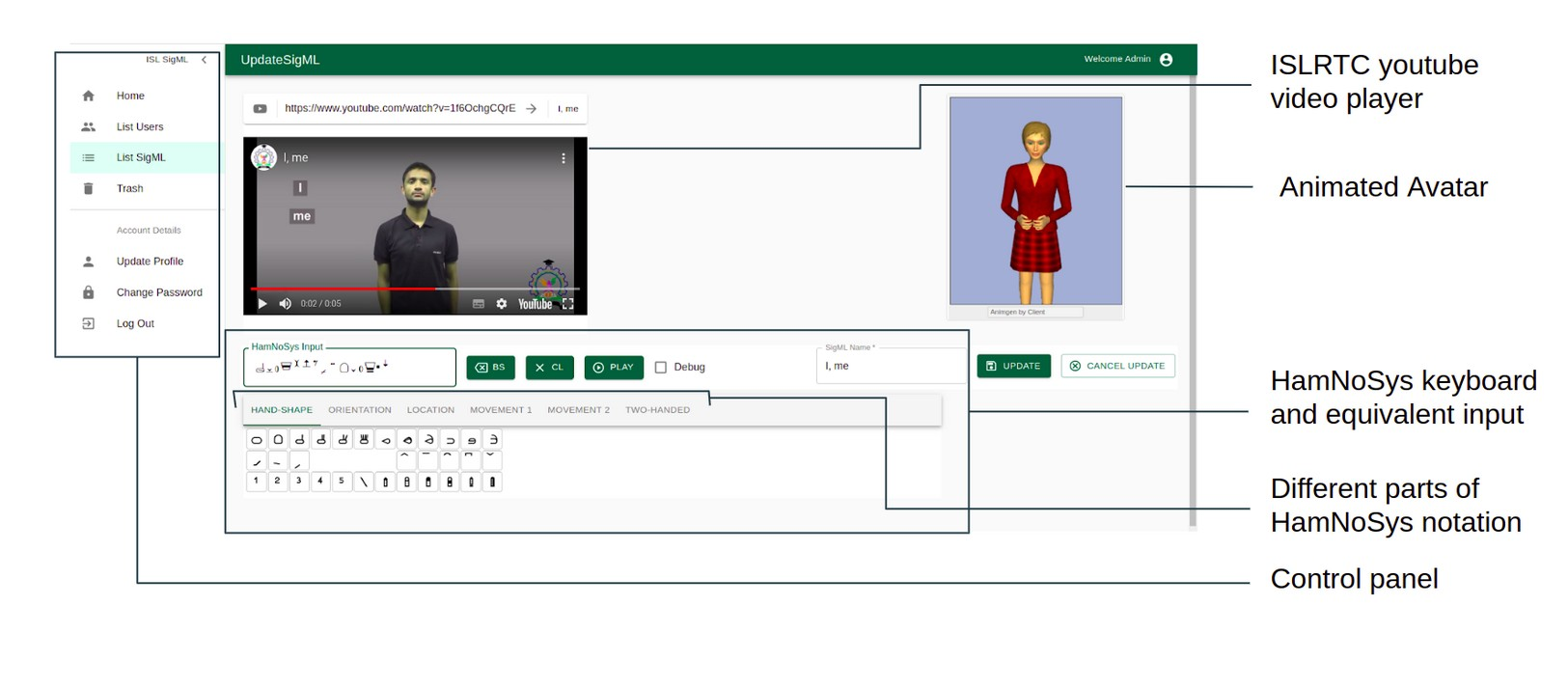Open the TWO-HANDED tab
Image resolution: width=1568 pixels, height=689 pixels.
tap(657, 410)
